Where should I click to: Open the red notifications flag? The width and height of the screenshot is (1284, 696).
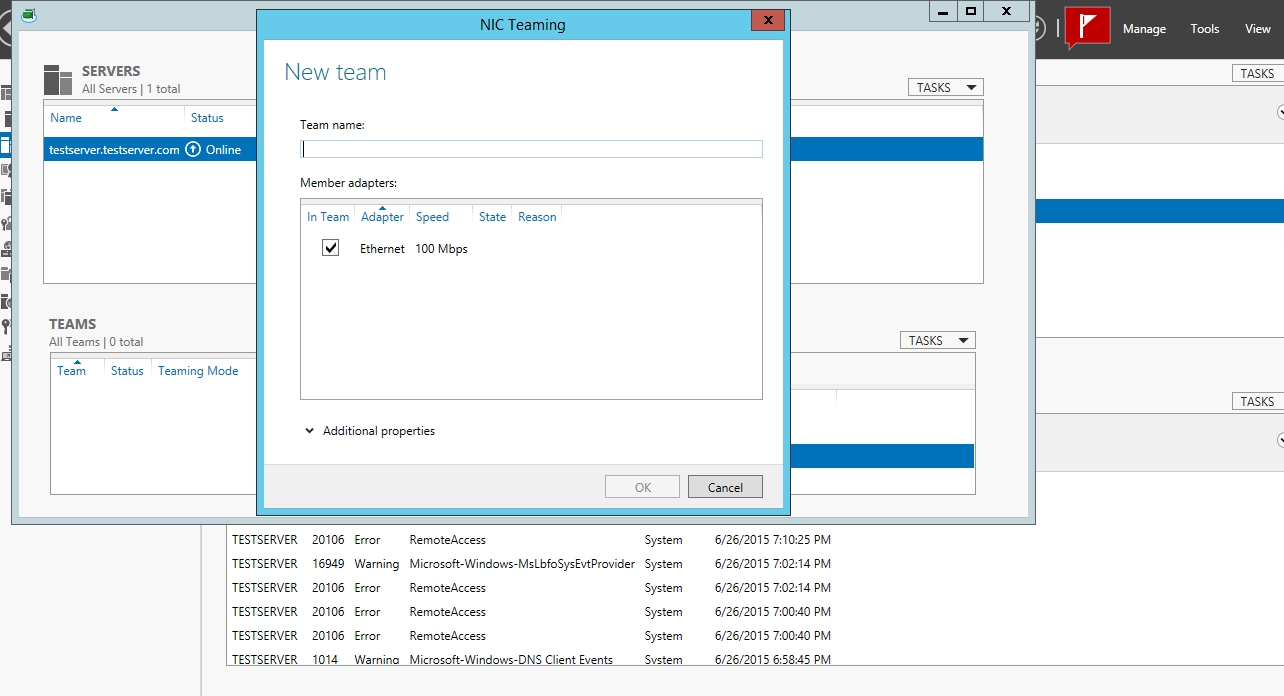tap(1087, 27)
